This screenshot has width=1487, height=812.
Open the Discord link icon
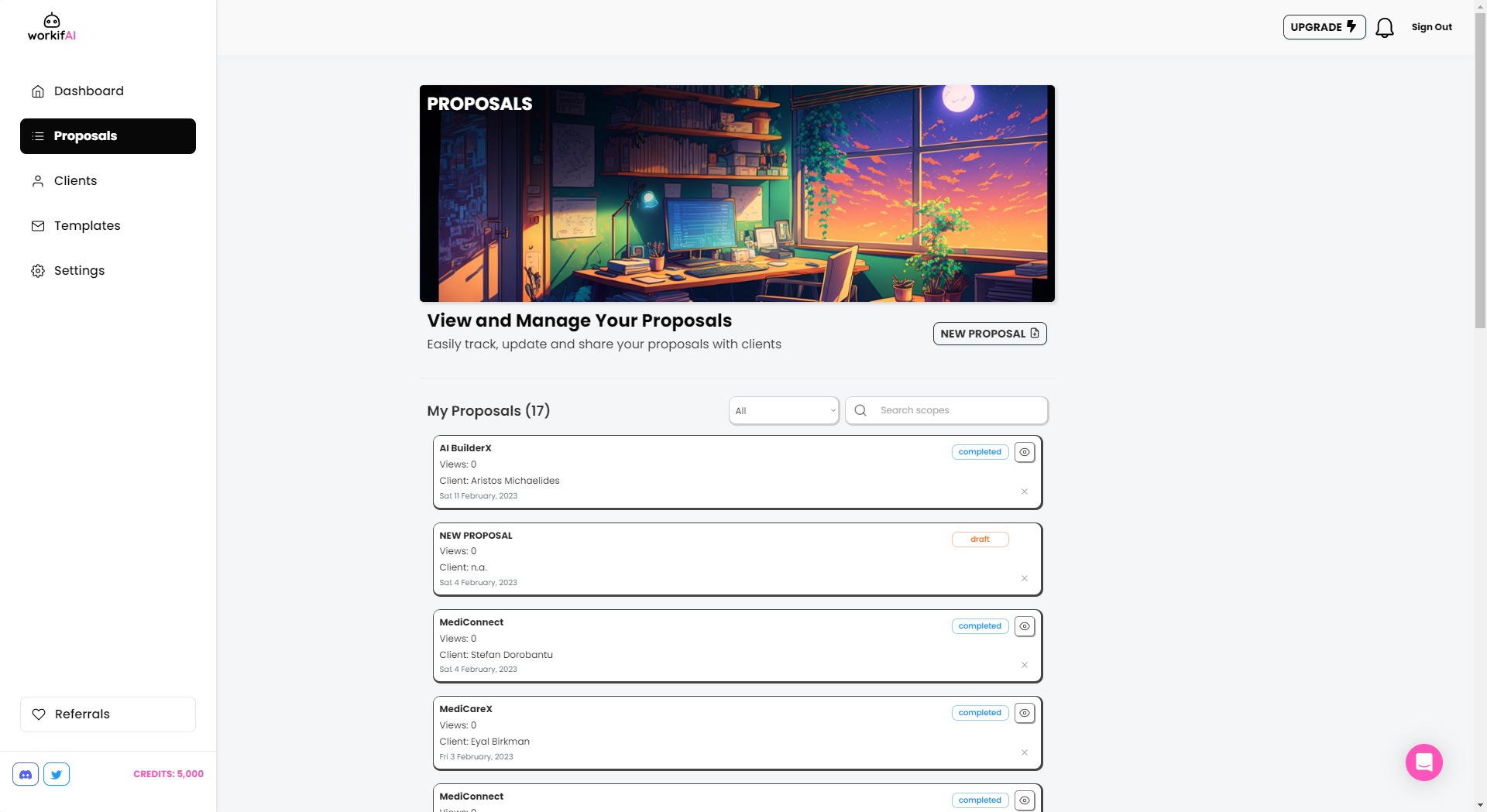point(26,774)
